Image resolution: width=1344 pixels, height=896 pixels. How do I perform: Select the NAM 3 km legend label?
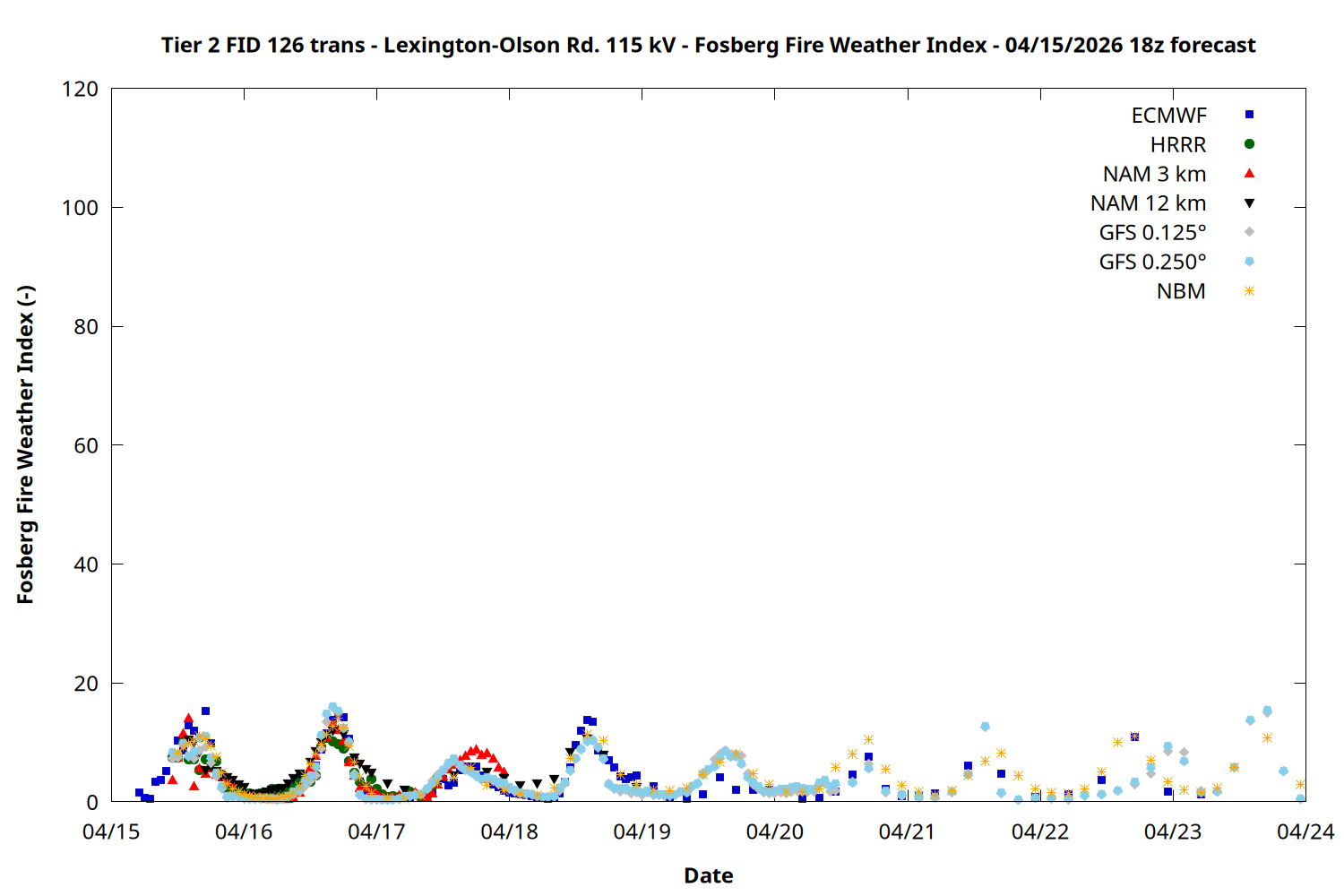click(1154, 175)
